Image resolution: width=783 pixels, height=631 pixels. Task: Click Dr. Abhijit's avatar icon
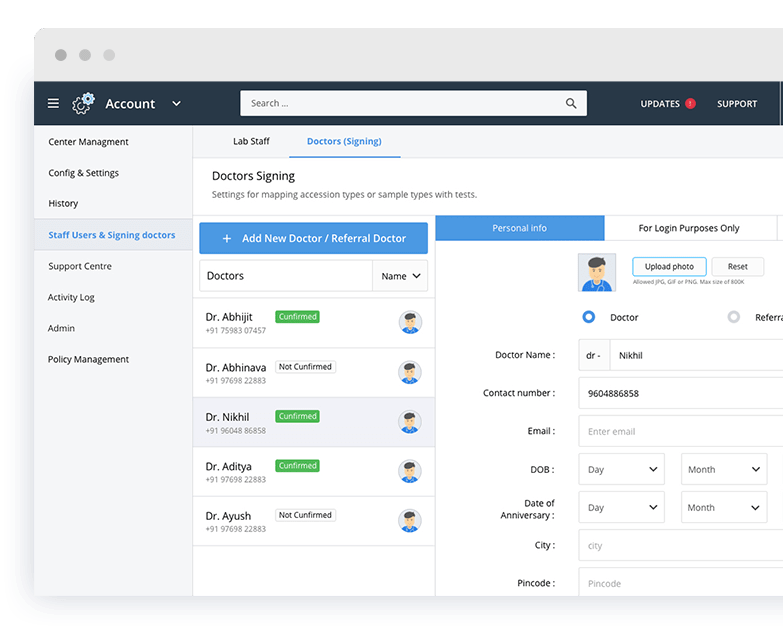coord(410,322)
